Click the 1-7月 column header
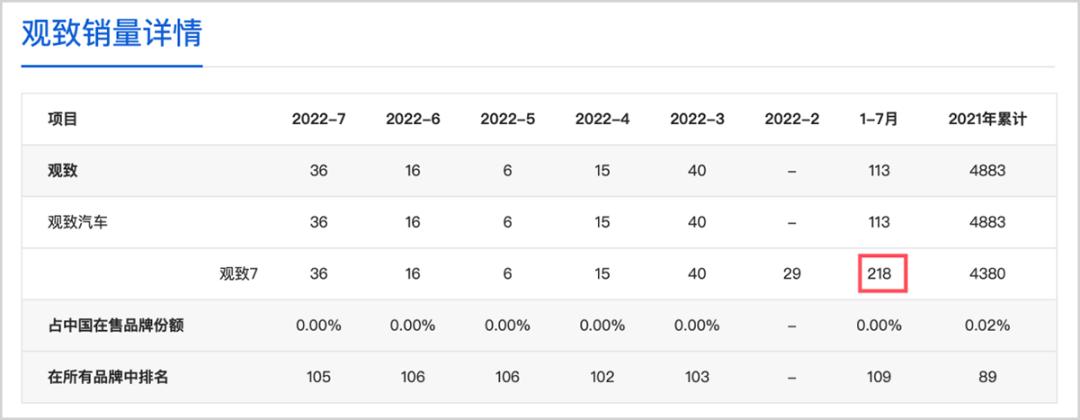Image resolution: width=1080 pixels, height=420 pixels. pos(879,119)
